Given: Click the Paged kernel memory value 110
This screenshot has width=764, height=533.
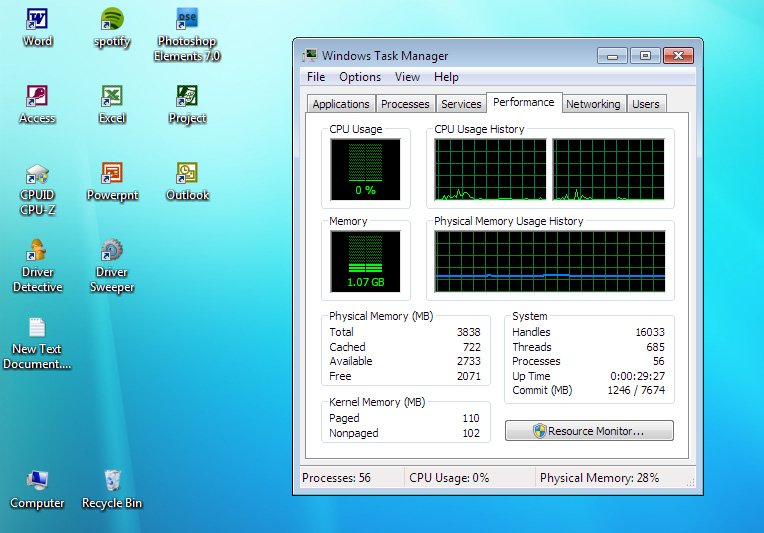Looking at the screenshot, I should [471, 418].
